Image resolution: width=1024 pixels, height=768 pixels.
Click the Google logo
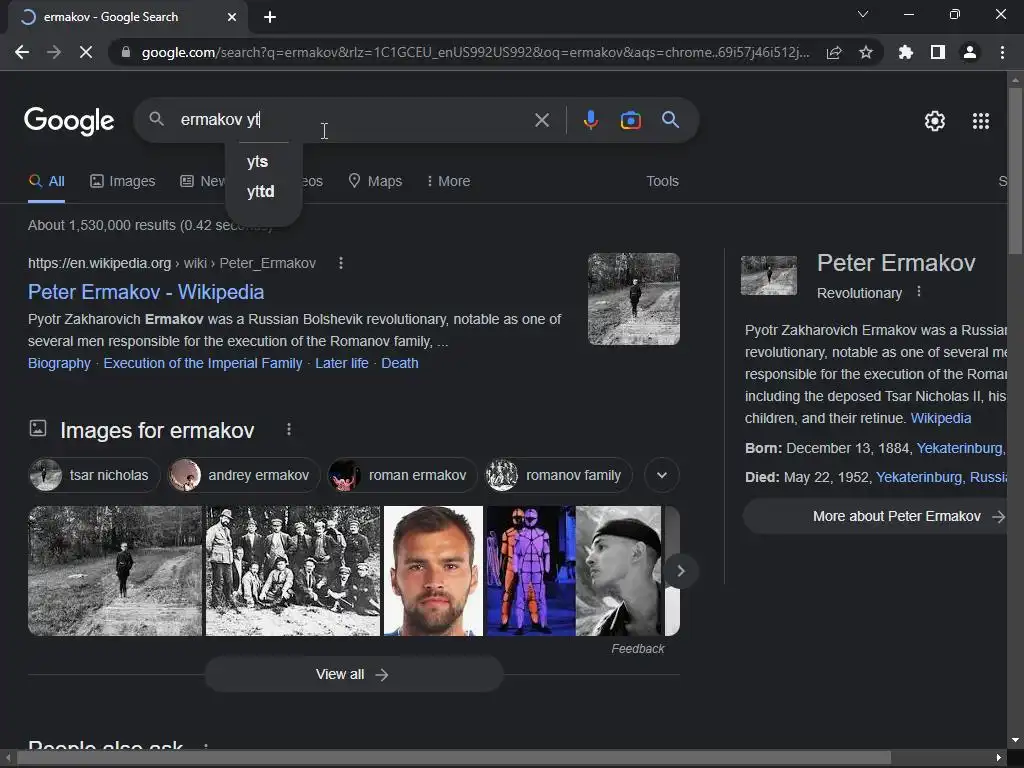click(69, 120)
